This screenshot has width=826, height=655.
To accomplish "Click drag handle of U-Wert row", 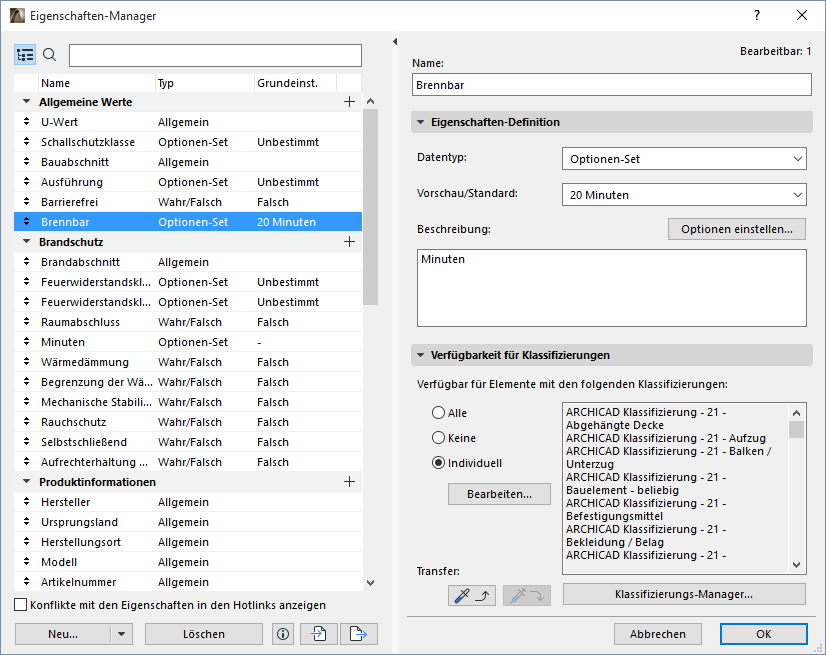I will 26,122.
